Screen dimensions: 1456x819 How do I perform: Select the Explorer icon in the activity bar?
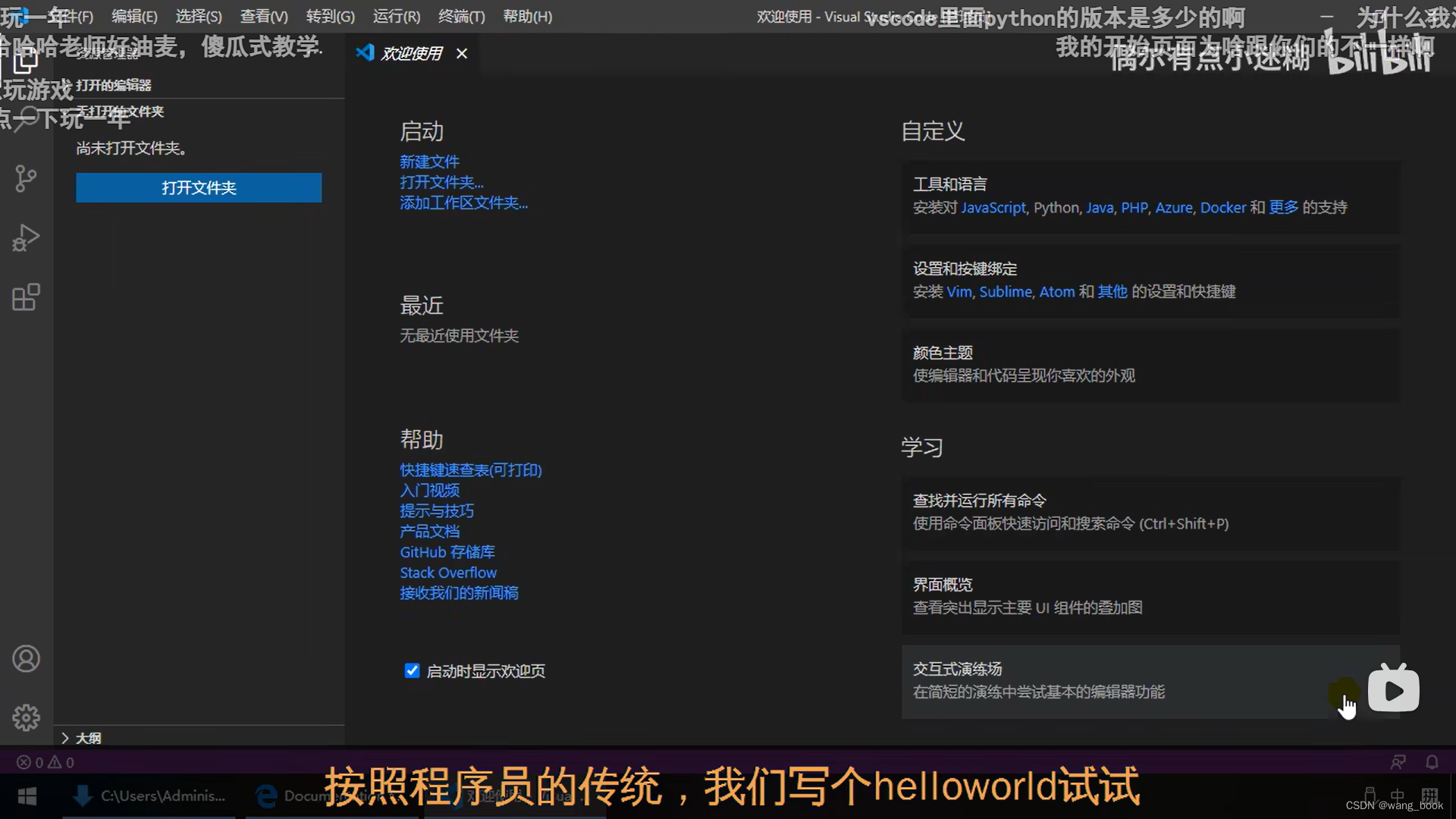(x=26, y=61)
